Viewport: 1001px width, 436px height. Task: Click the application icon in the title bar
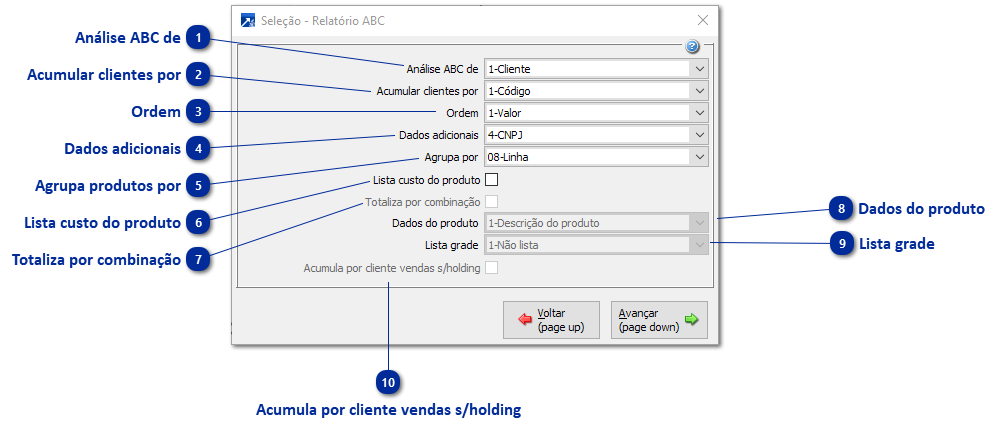coord(248,20)
